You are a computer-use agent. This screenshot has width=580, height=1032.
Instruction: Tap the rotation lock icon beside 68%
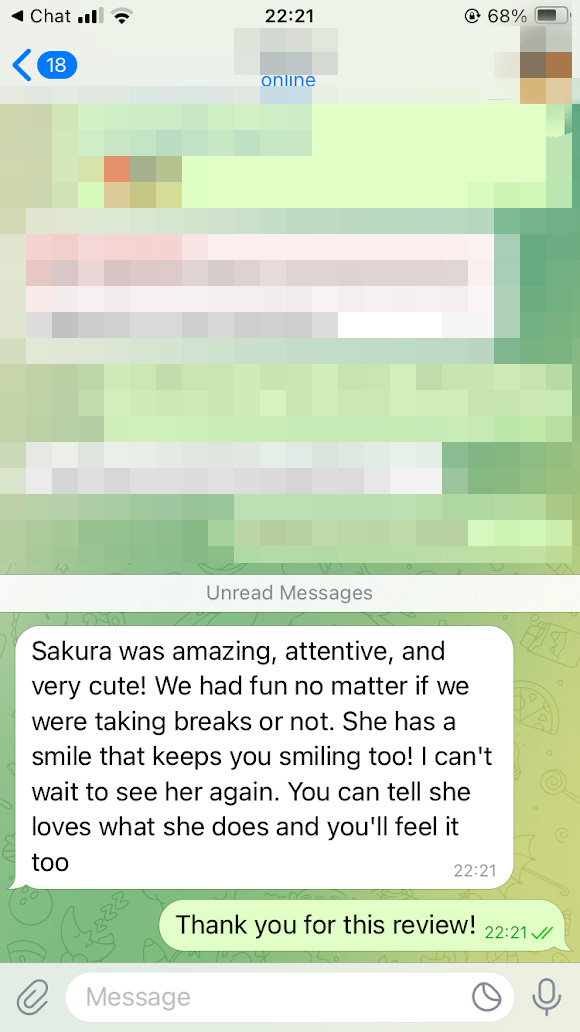pyautogui.click(x=472, y=16)
